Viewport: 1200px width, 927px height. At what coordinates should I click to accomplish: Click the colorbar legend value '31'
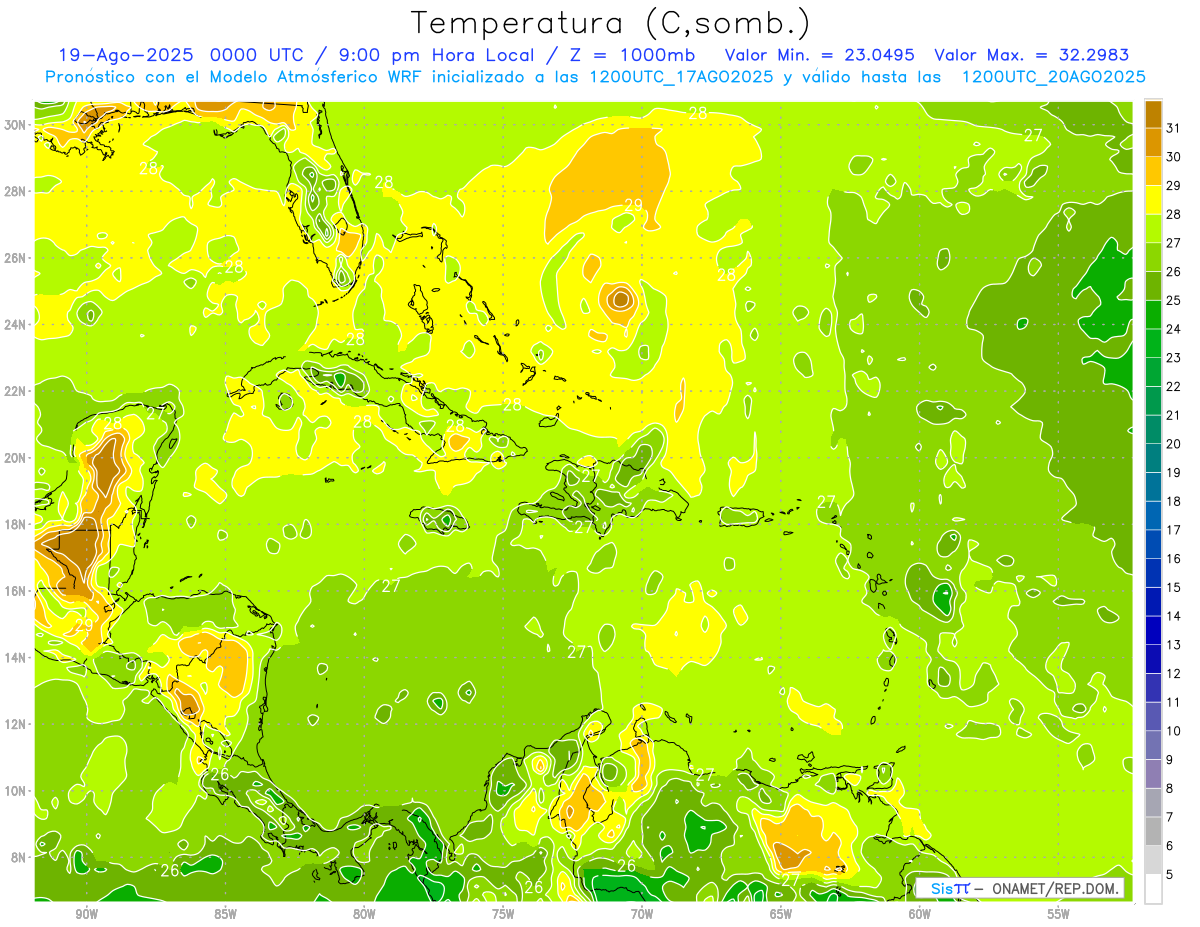click(1175, 128)
